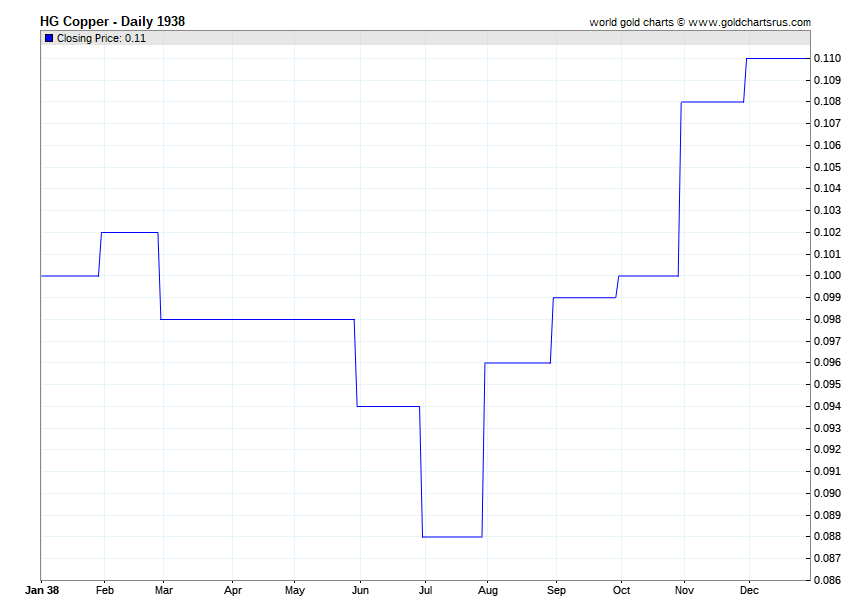Image resolution: width=850 pixels, height=616 pixels.
Task: Click the 0.110 price axis label
Action: (827, 59)
